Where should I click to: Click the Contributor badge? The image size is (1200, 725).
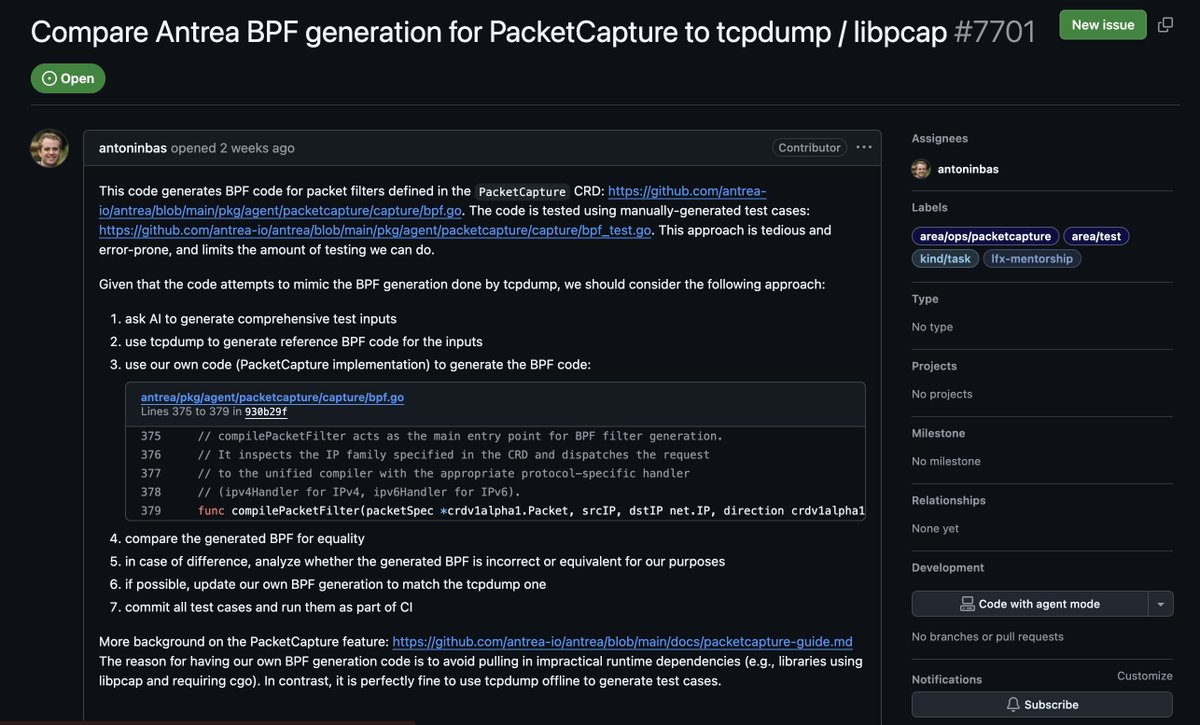click(809, 147)
